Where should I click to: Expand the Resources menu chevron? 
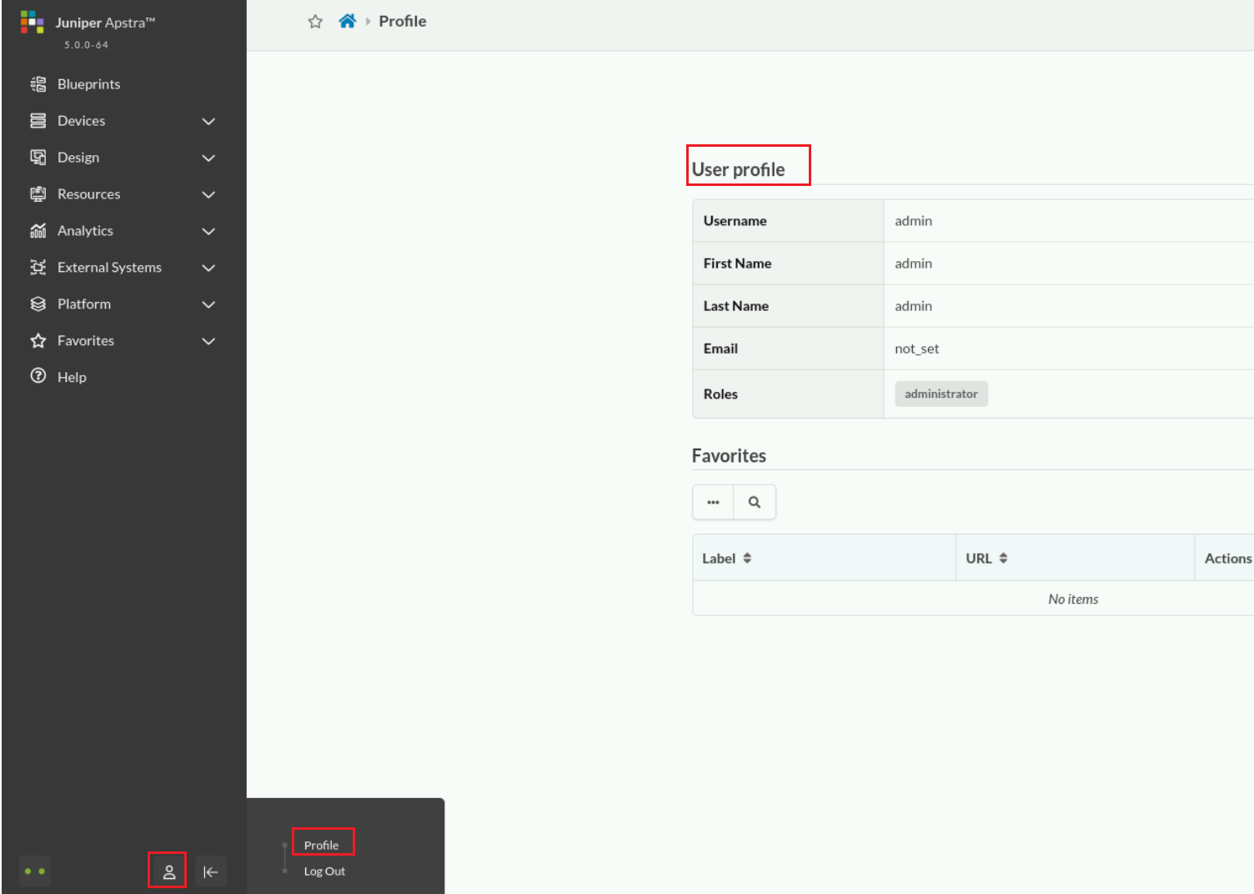point(208,194)
